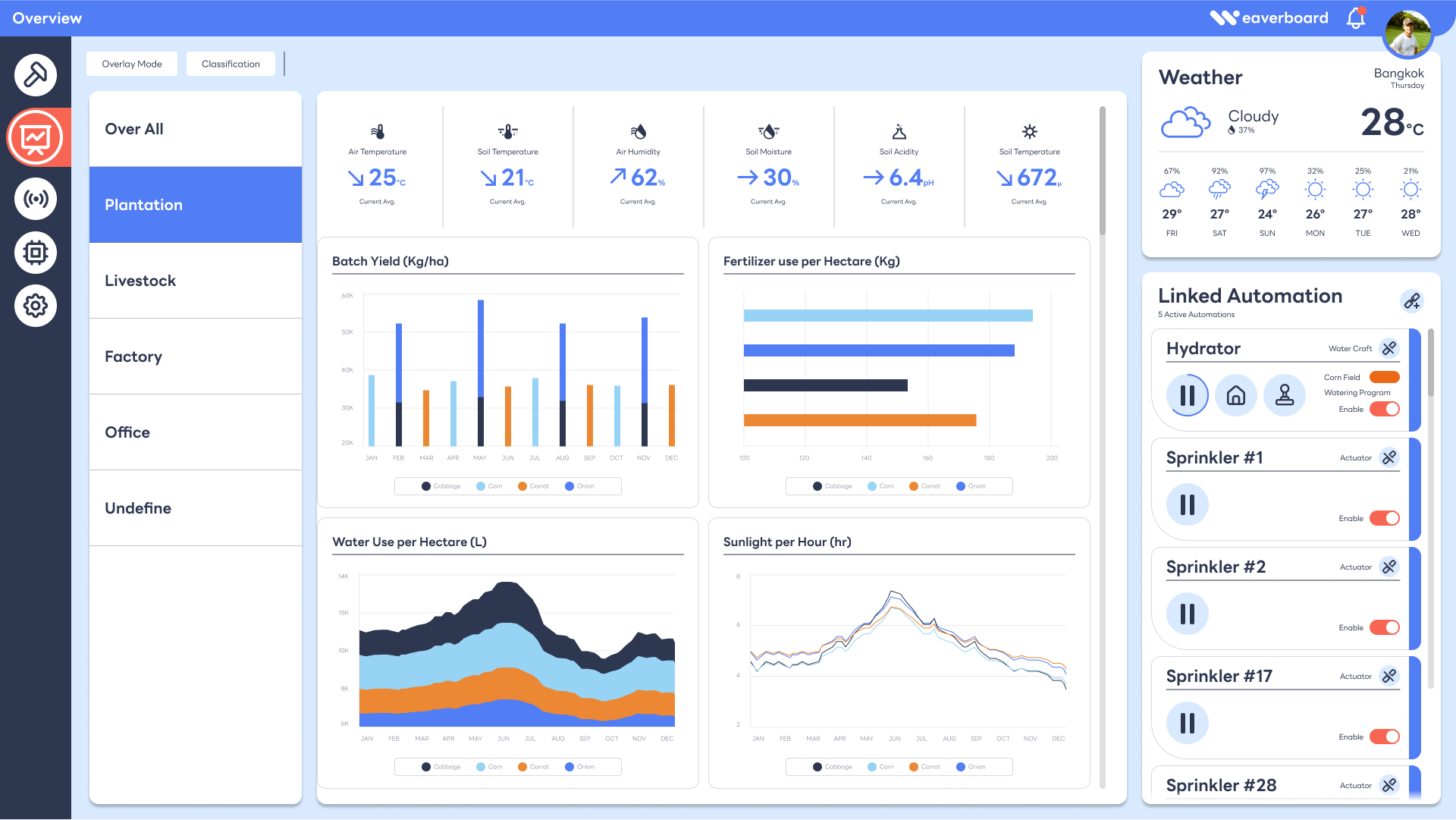Click the Corn Field orange color swatch
Image resolution: width=1456 pixels, height=820 pixels.
(x=1385, y=377)
